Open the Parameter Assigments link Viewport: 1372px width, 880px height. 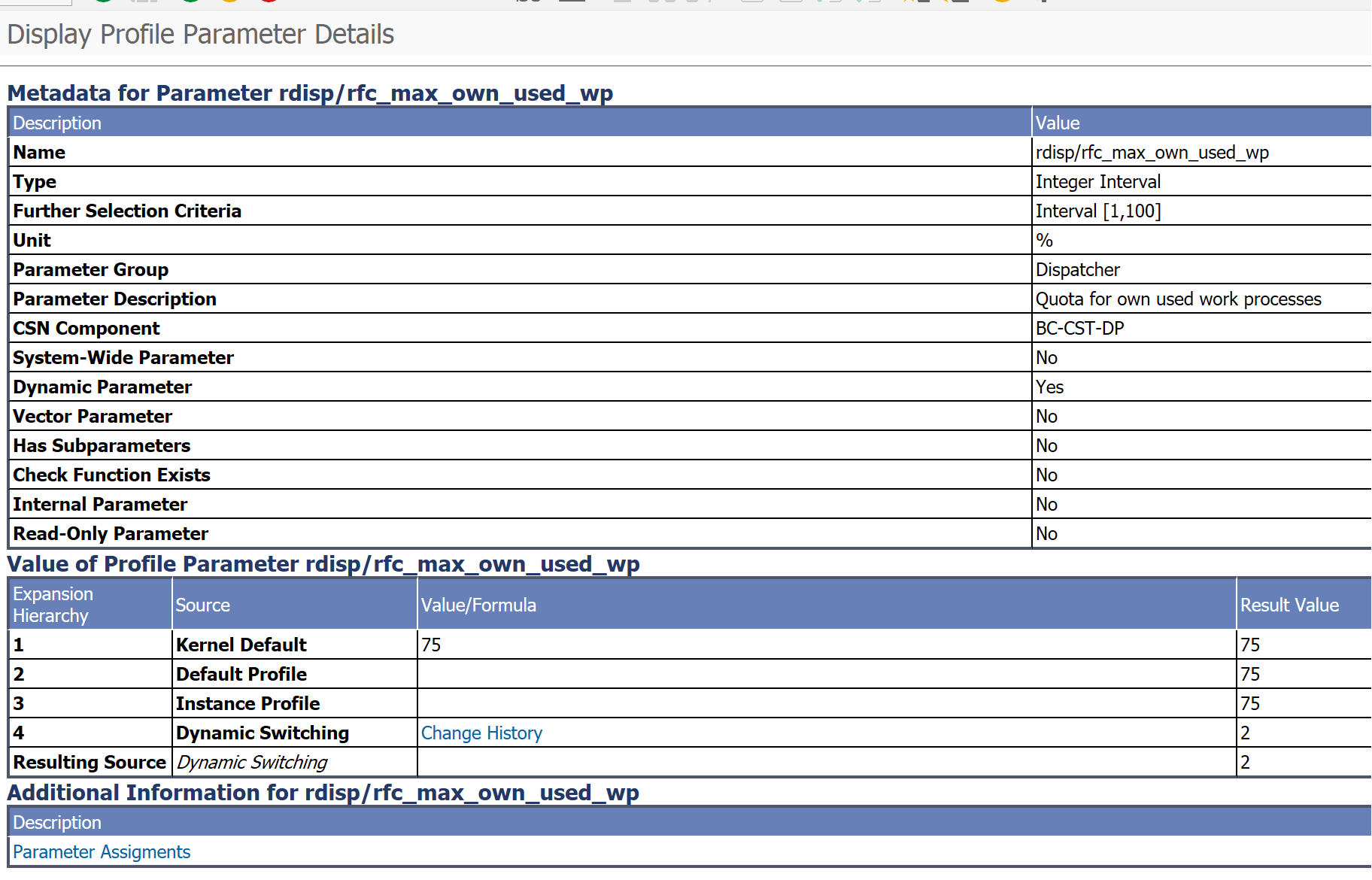(x=102, y=851)
